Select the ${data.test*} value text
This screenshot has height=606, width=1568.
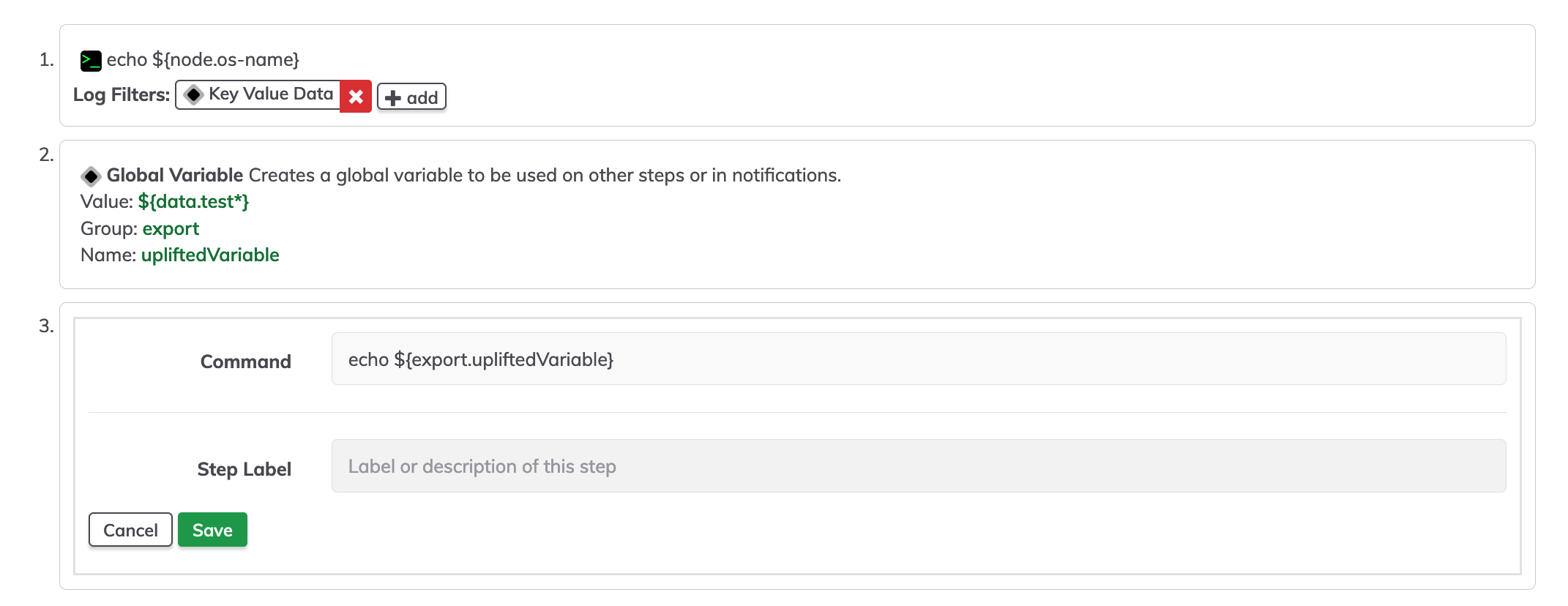pos(193,201)
